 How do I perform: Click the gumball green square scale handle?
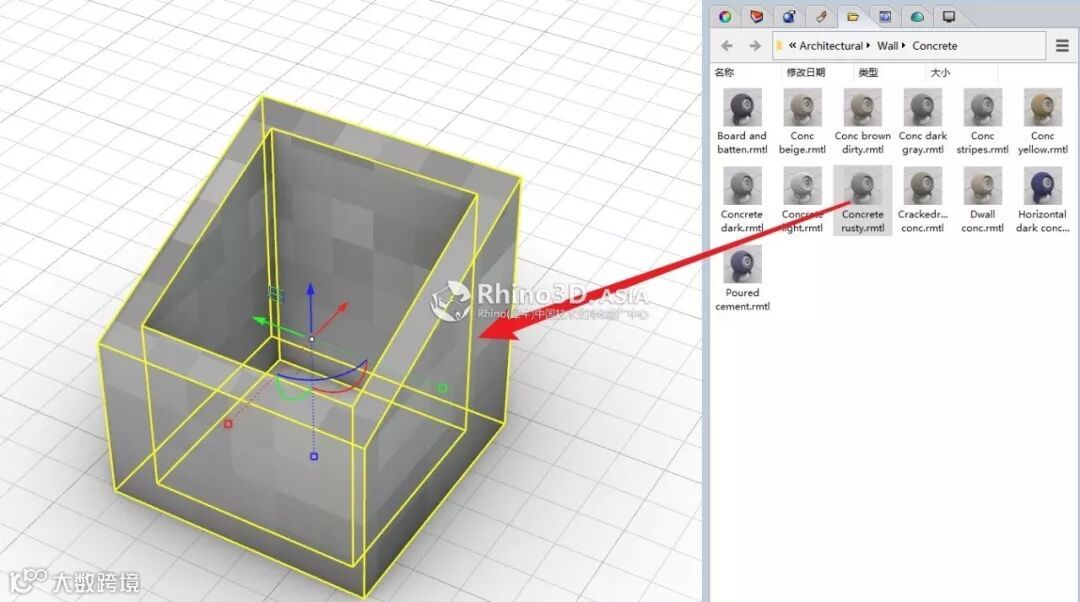click(442, 388)
